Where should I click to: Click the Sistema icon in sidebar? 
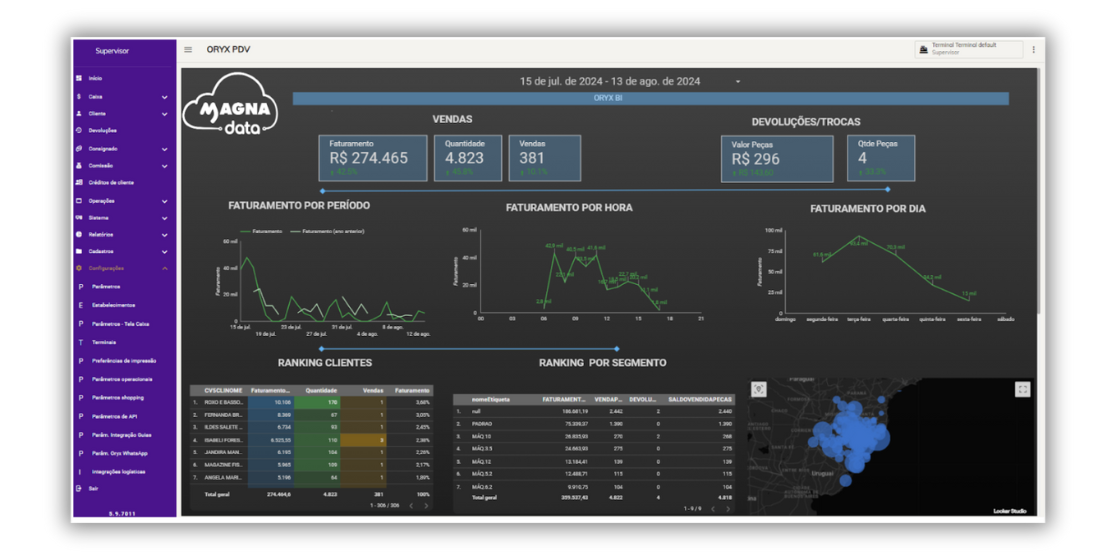pyautogui.click(x=79, y=218)
